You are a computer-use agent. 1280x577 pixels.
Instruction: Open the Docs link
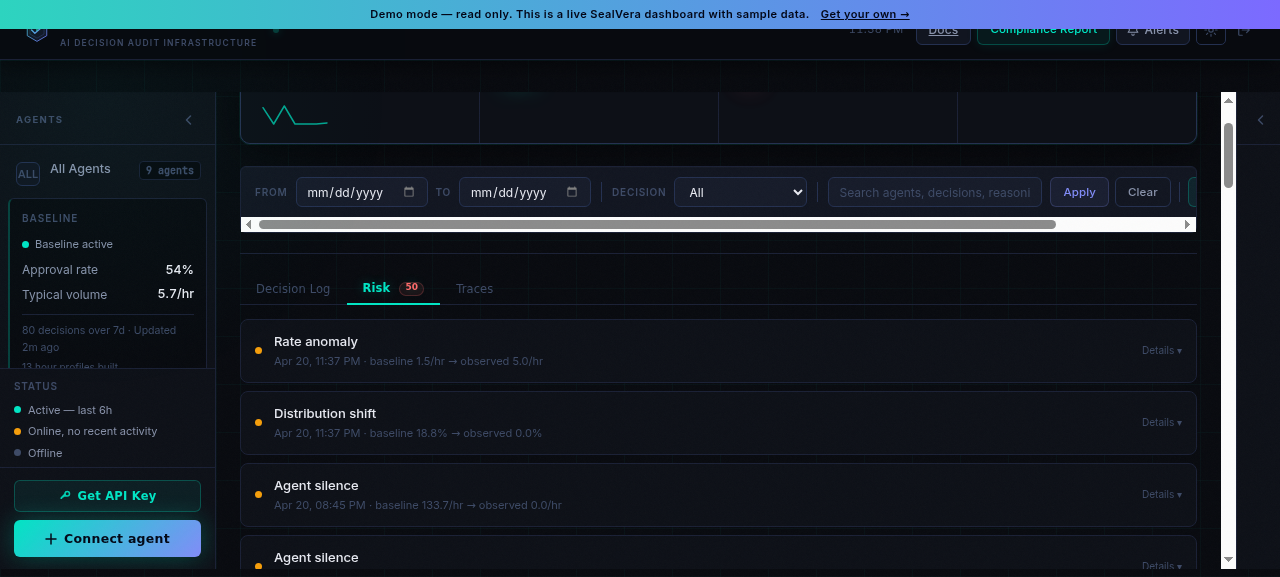pyautogui.click(x=943, y=31)
